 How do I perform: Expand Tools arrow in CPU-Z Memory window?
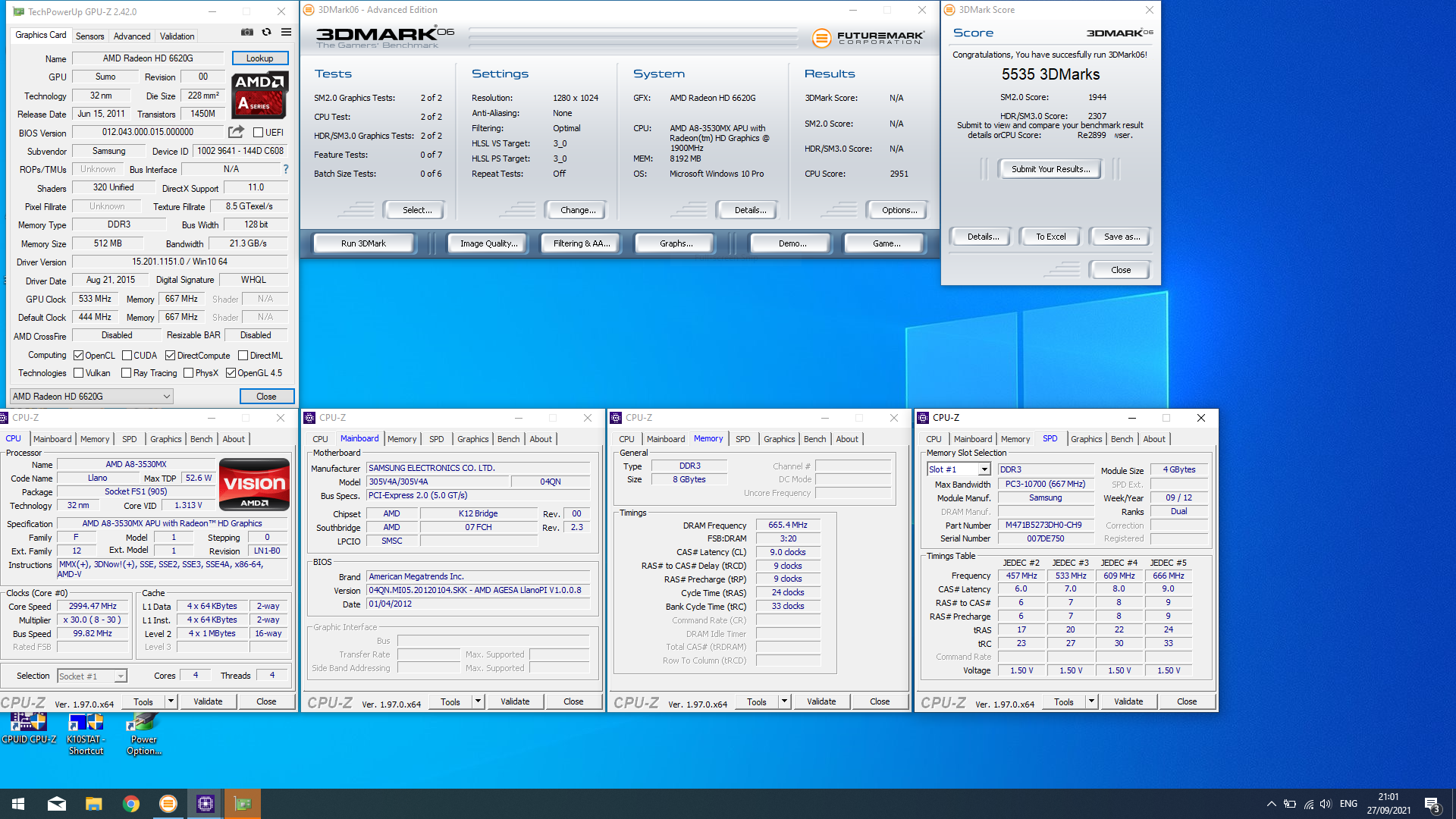point(784,701)
